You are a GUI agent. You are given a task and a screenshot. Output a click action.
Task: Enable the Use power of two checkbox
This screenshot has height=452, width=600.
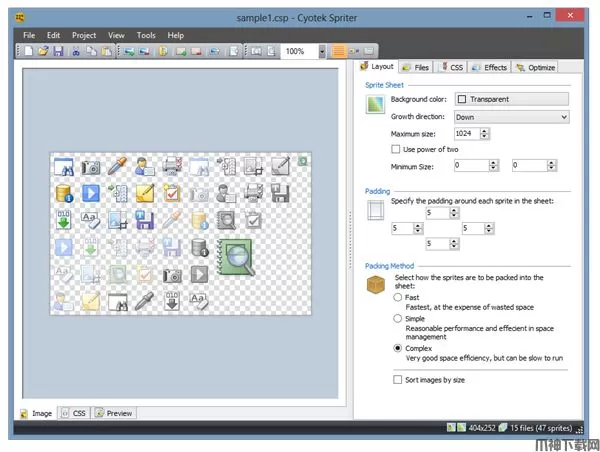coord(396,149)
